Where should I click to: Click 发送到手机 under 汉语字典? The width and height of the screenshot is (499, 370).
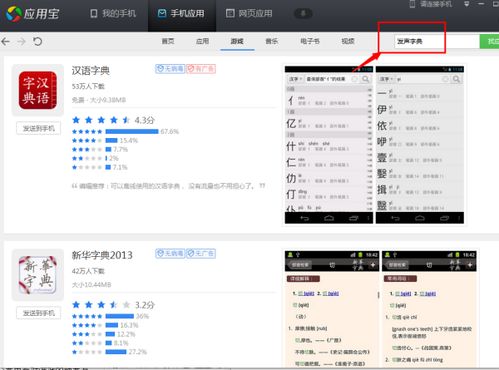(39, 129)
